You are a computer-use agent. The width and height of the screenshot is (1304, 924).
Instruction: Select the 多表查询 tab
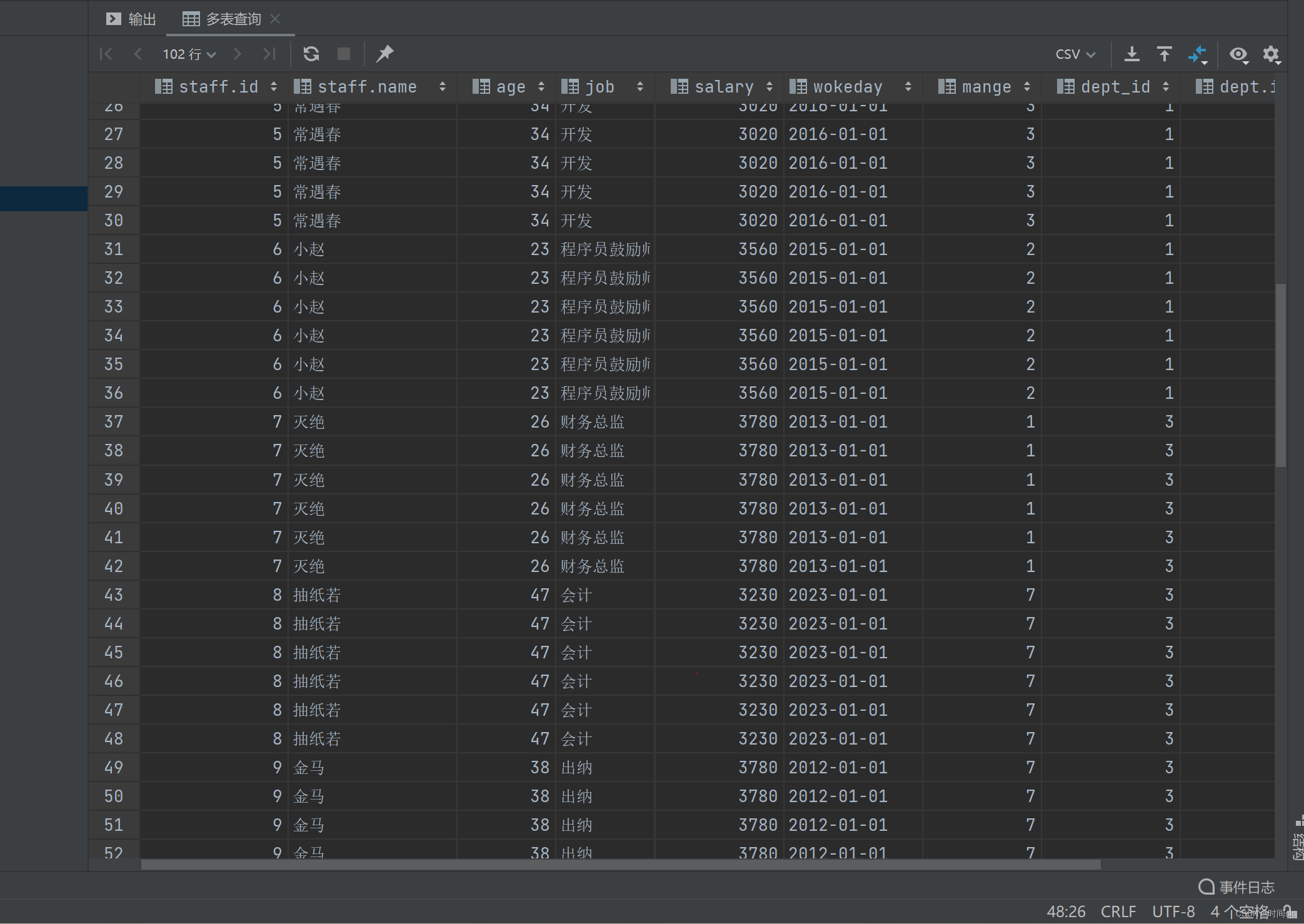(x=221, y=19)
